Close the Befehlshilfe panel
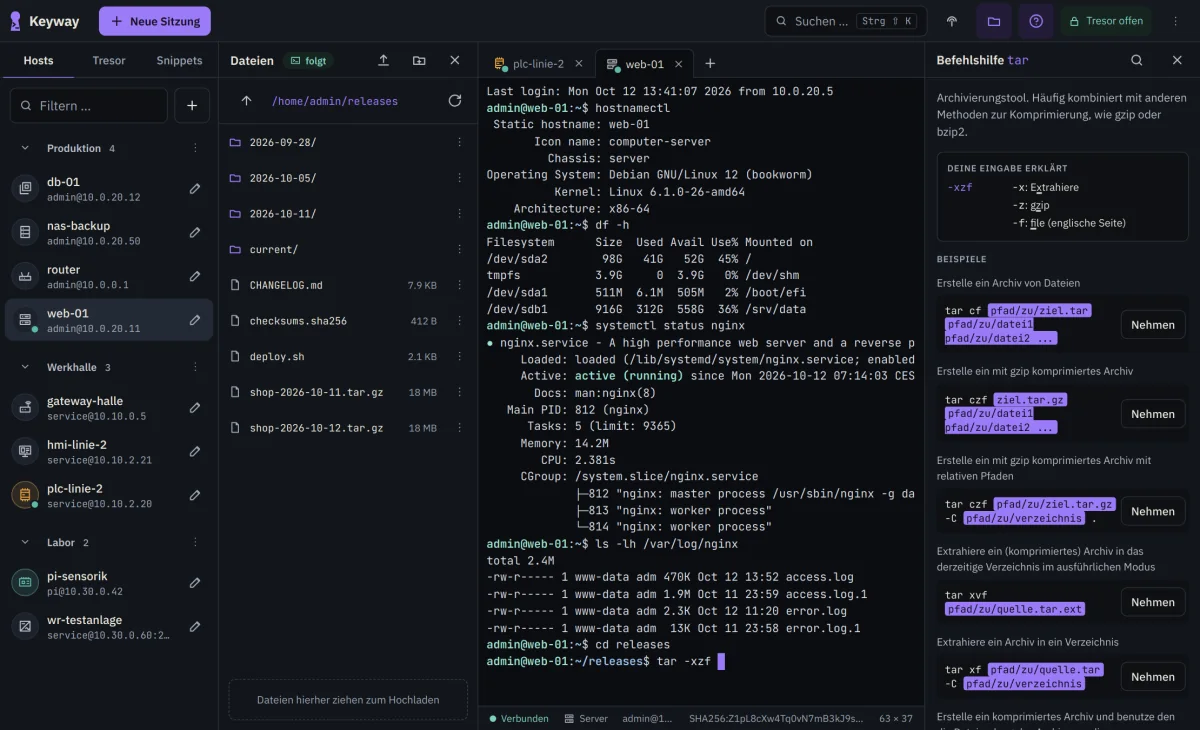 [x=1177, y=60]
